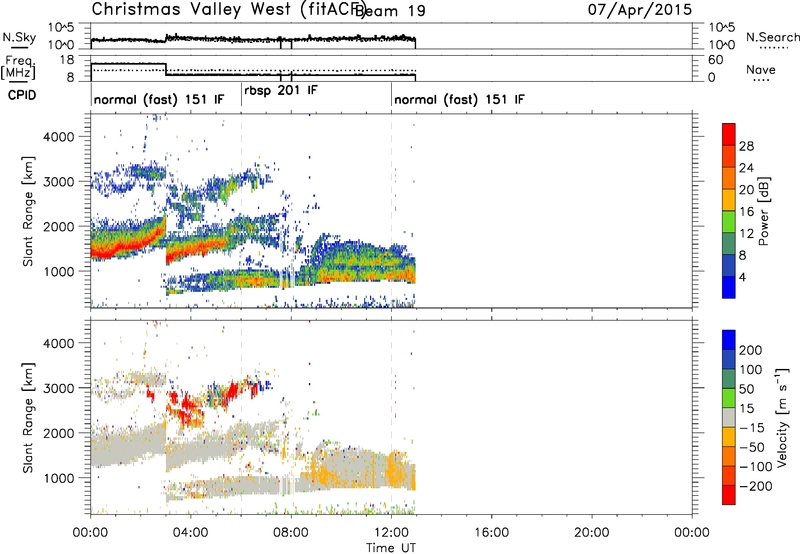Click the first 'normal (fast) 151 IF' label

coord(159,99)
